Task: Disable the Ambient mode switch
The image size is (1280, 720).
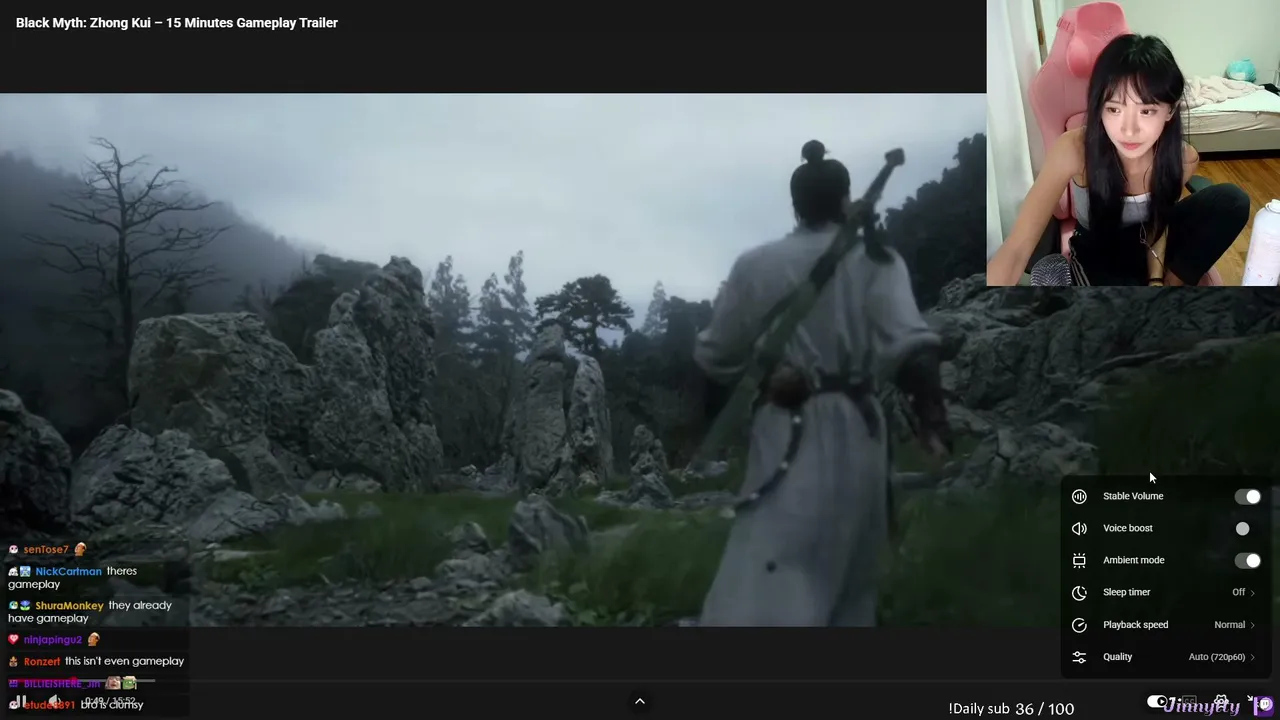Action: (1247, 561)
